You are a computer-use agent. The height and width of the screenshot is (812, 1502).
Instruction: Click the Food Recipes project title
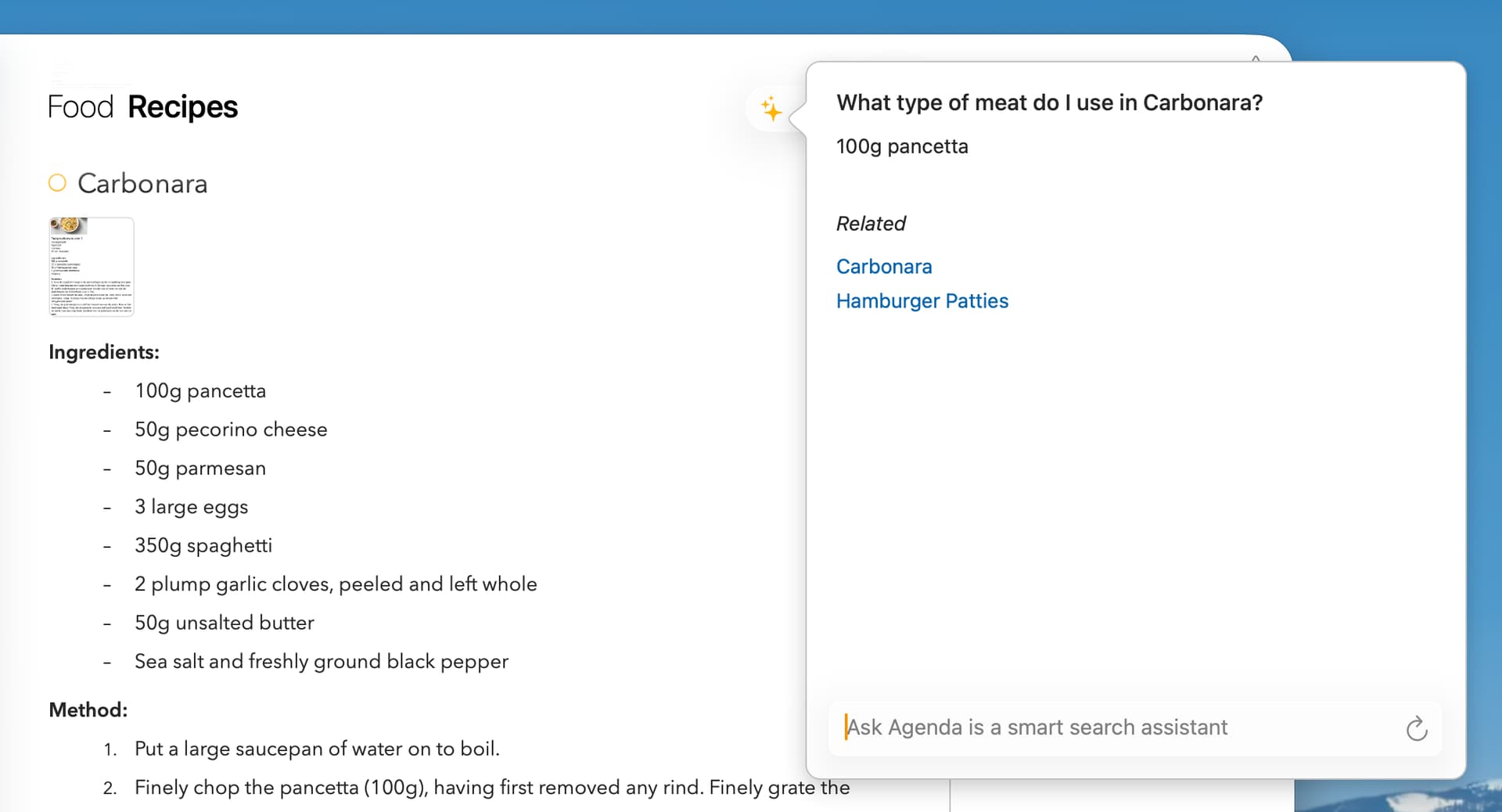142,107
